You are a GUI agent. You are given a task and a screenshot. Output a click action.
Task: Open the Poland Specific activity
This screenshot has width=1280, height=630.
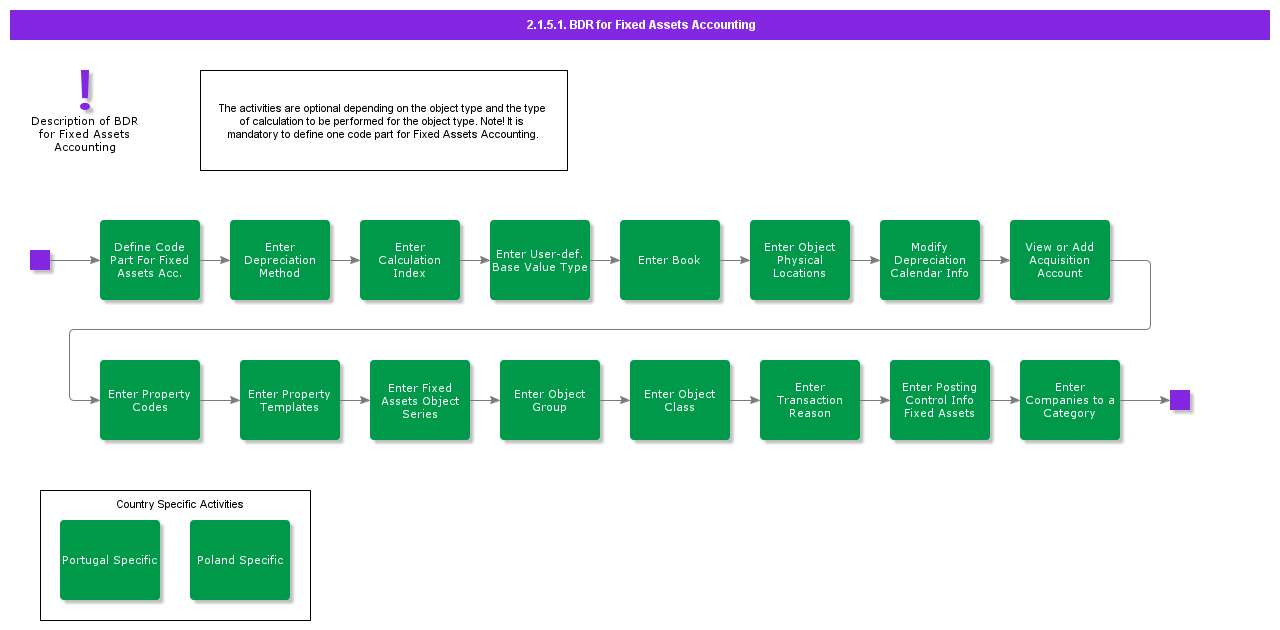point(240,560)
